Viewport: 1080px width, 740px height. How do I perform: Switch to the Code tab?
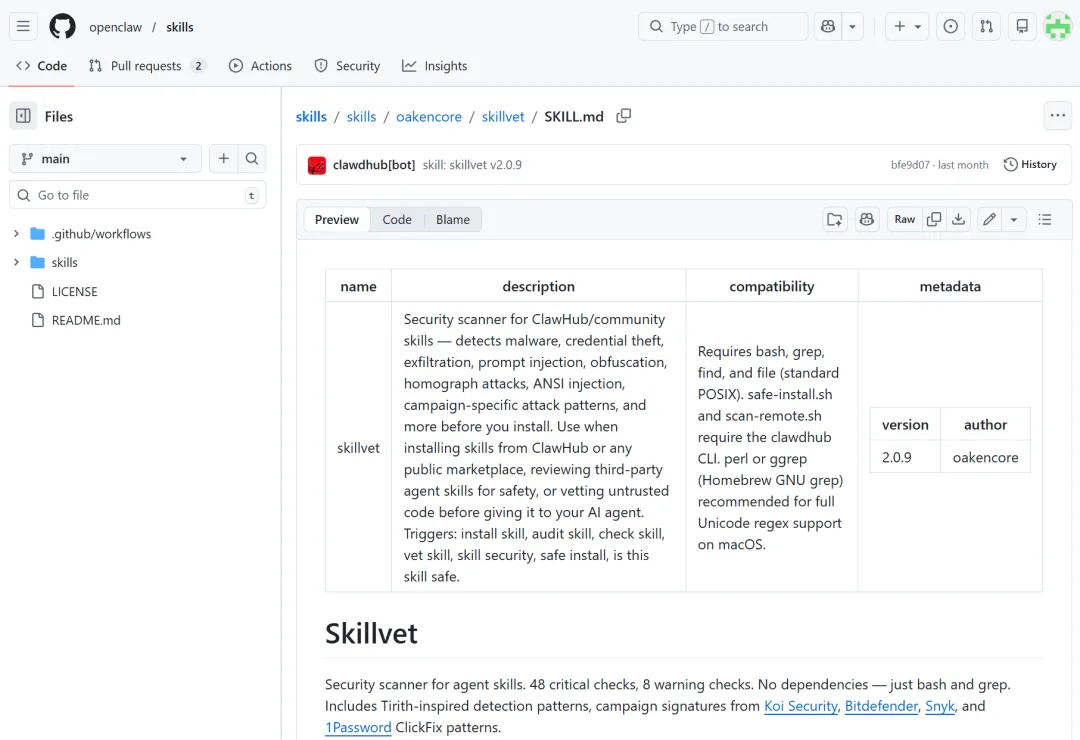[41, 66]
